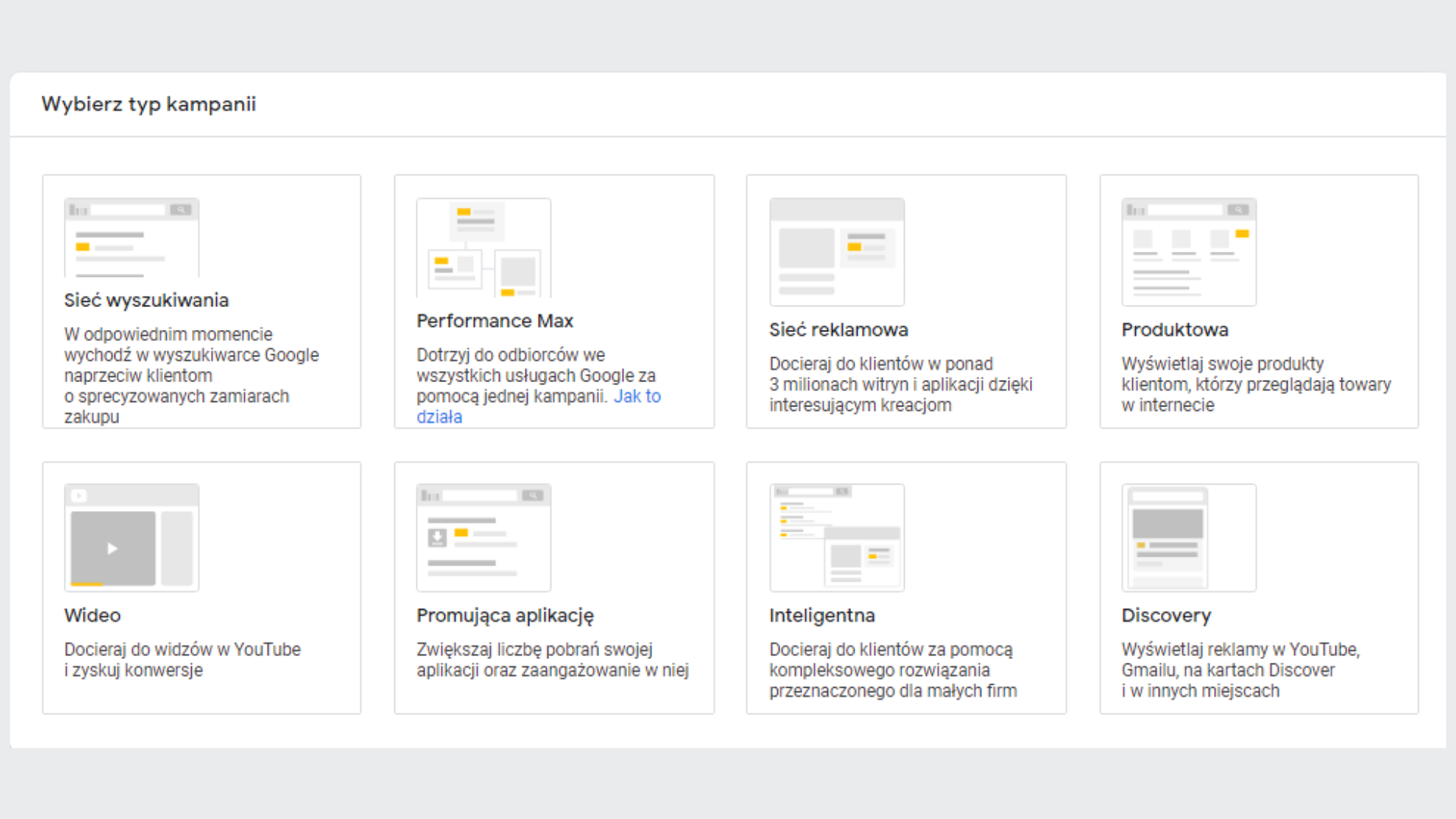Click the Sieć wyszukiwania search illustration icon
The height and width of the screenshot is (819, 1456).
(x=132, y=237)
